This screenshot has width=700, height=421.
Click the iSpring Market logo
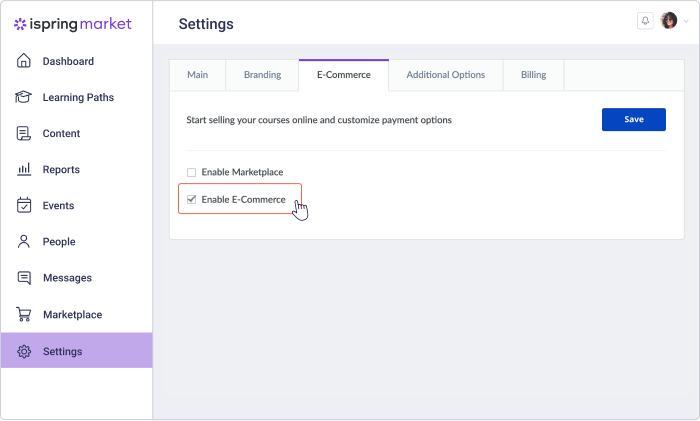[x=73, y=24]
